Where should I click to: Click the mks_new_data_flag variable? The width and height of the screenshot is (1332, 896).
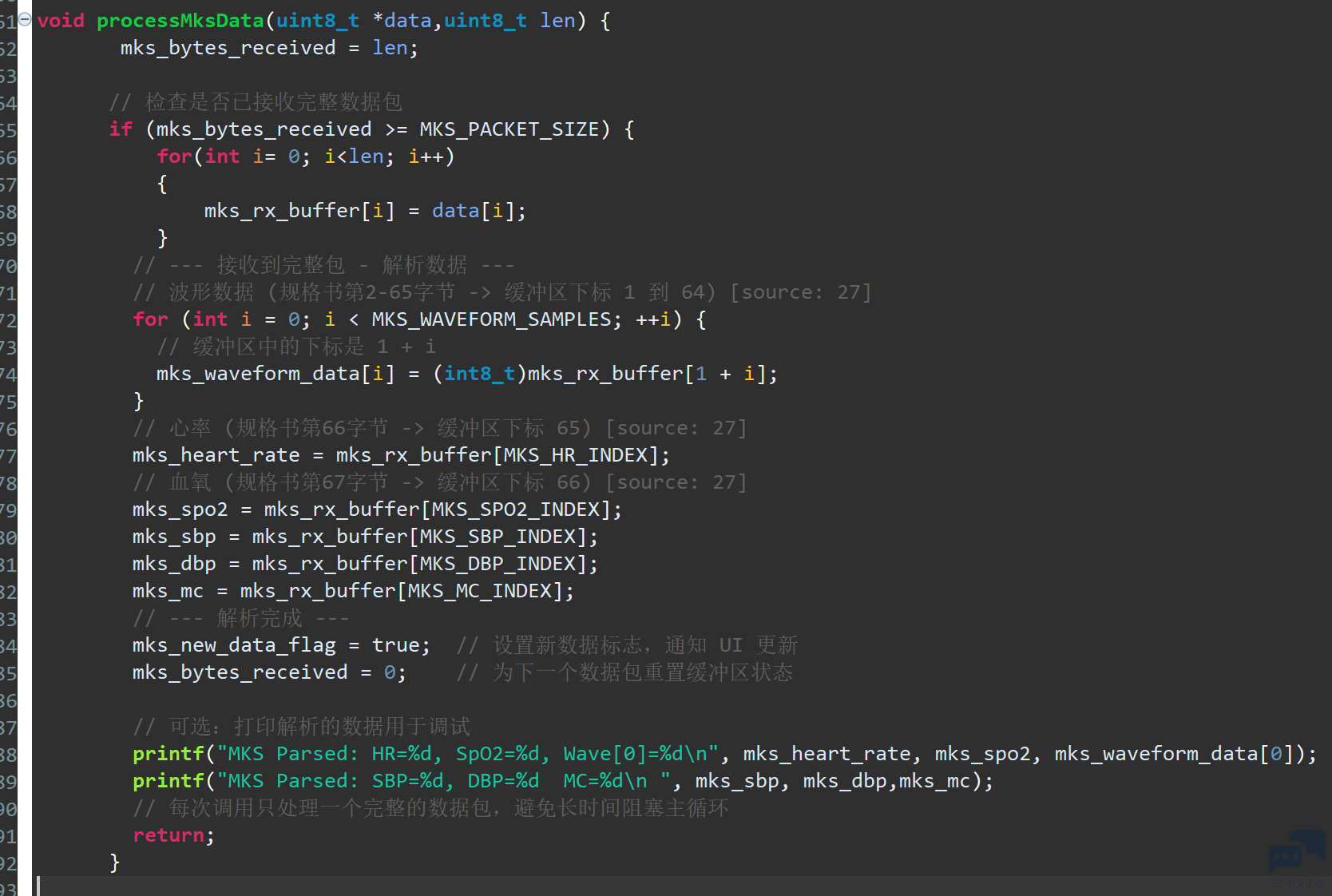pyautogui.click(x=234, y=645)
